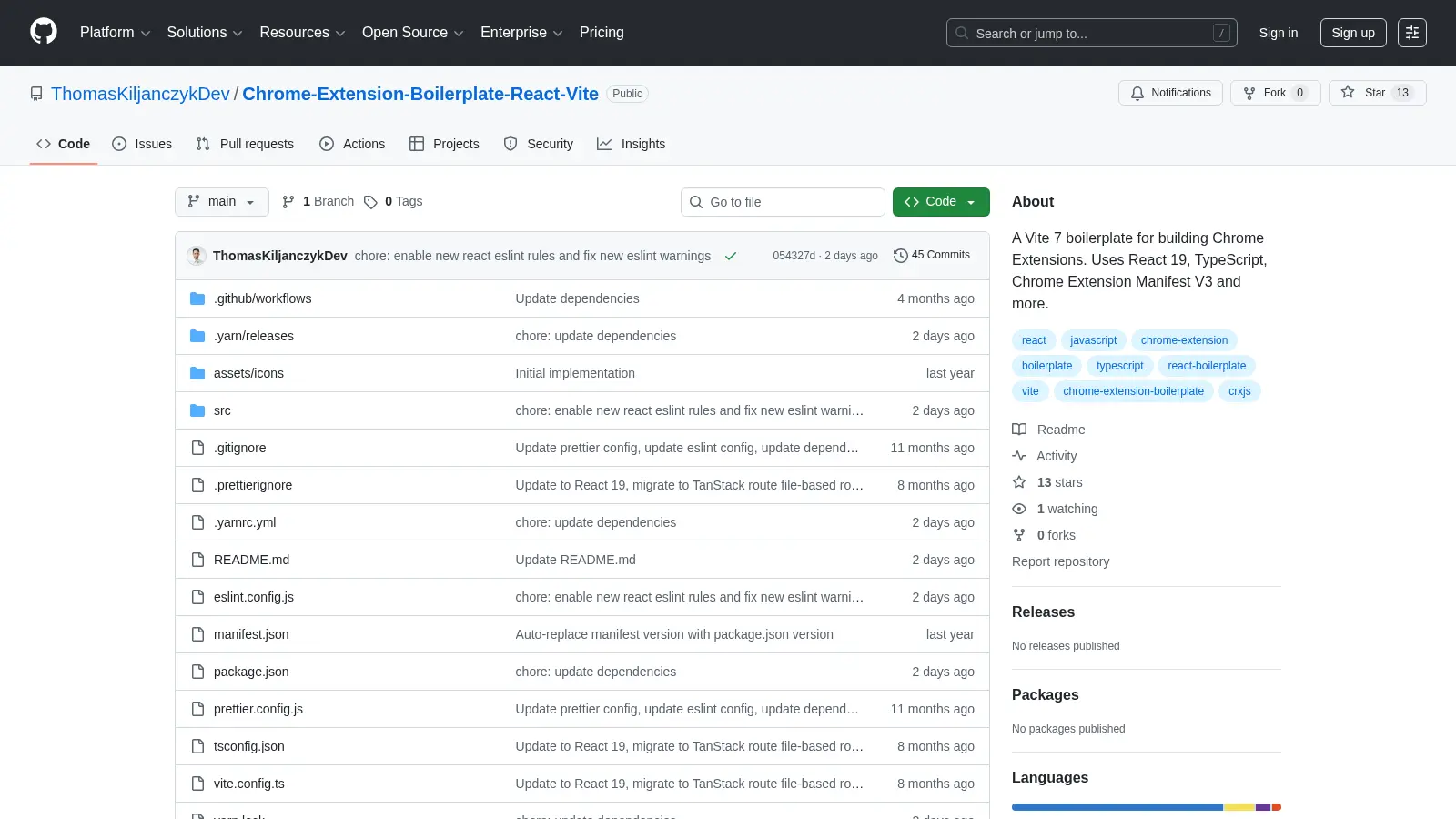The height and width of the screenshot is (819, 1456).
Task: Expand the Platform menu
Action: [115, 33]
